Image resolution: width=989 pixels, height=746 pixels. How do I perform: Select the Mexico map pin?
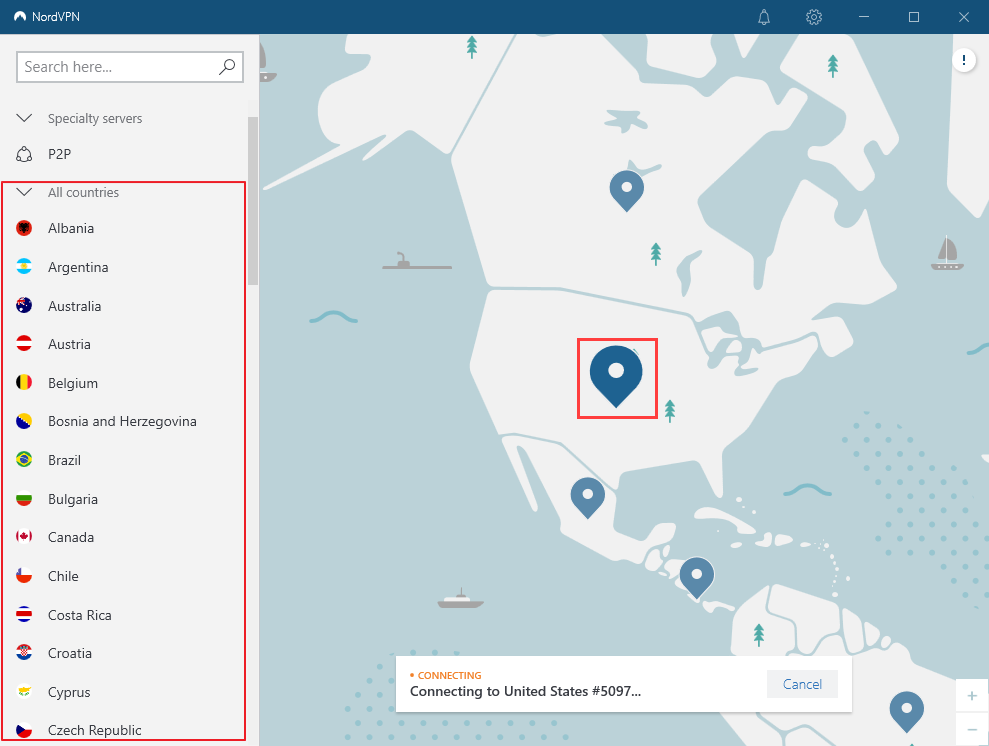click(x=587, y=494)
